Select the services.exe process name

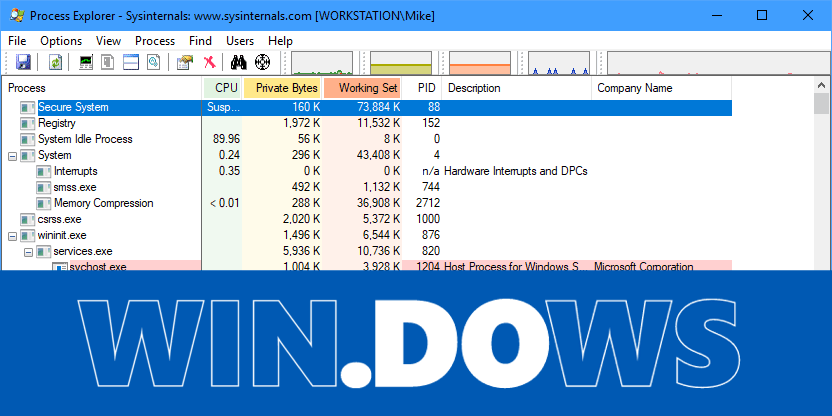tap(83, 251)
